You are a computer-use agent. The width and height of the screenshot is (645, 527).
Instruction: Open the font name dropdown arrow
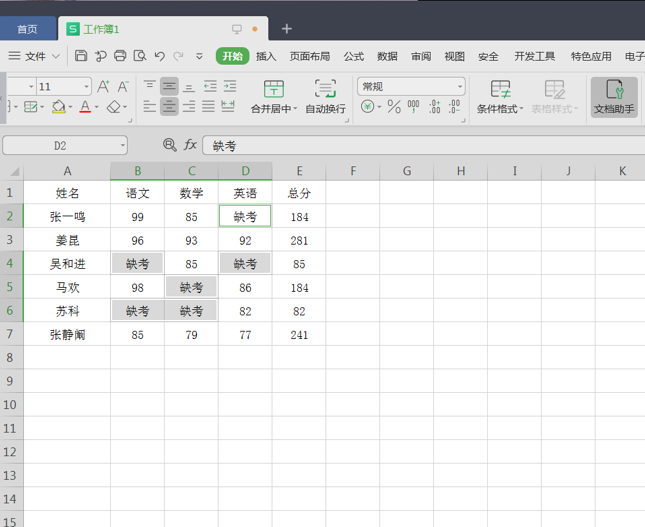[31, 86]
